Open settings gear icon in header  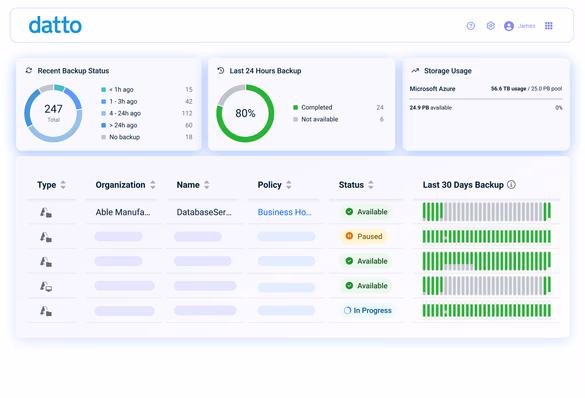491,26
